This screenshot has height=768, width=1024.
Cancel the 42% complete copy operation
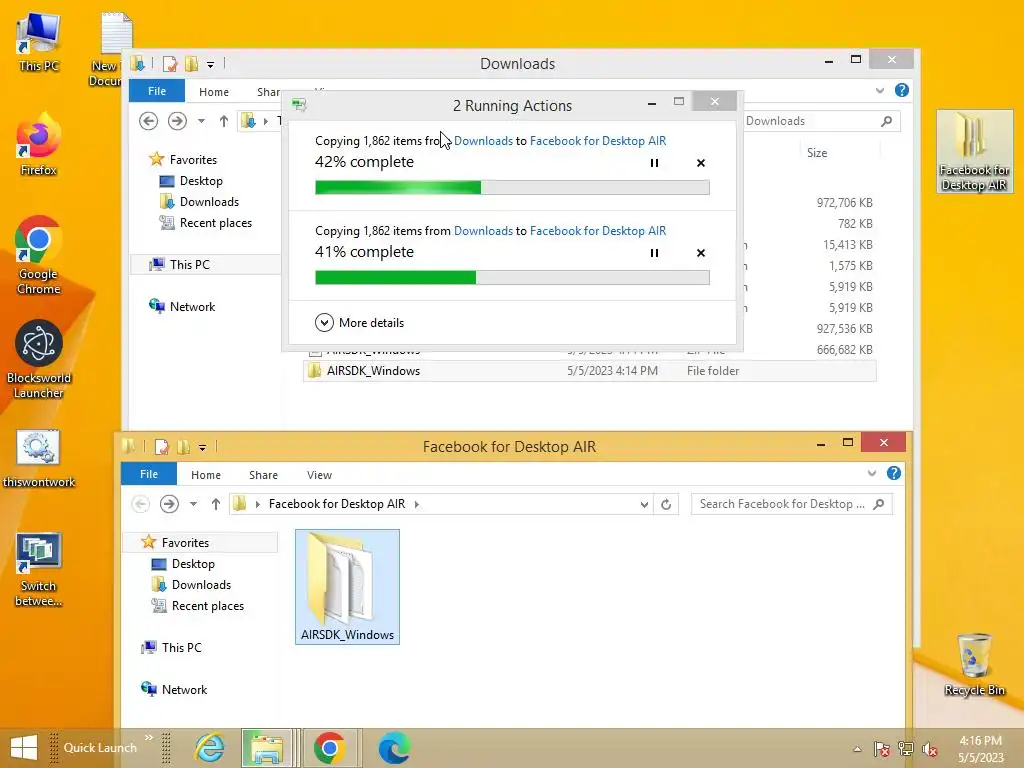point(701,163)
